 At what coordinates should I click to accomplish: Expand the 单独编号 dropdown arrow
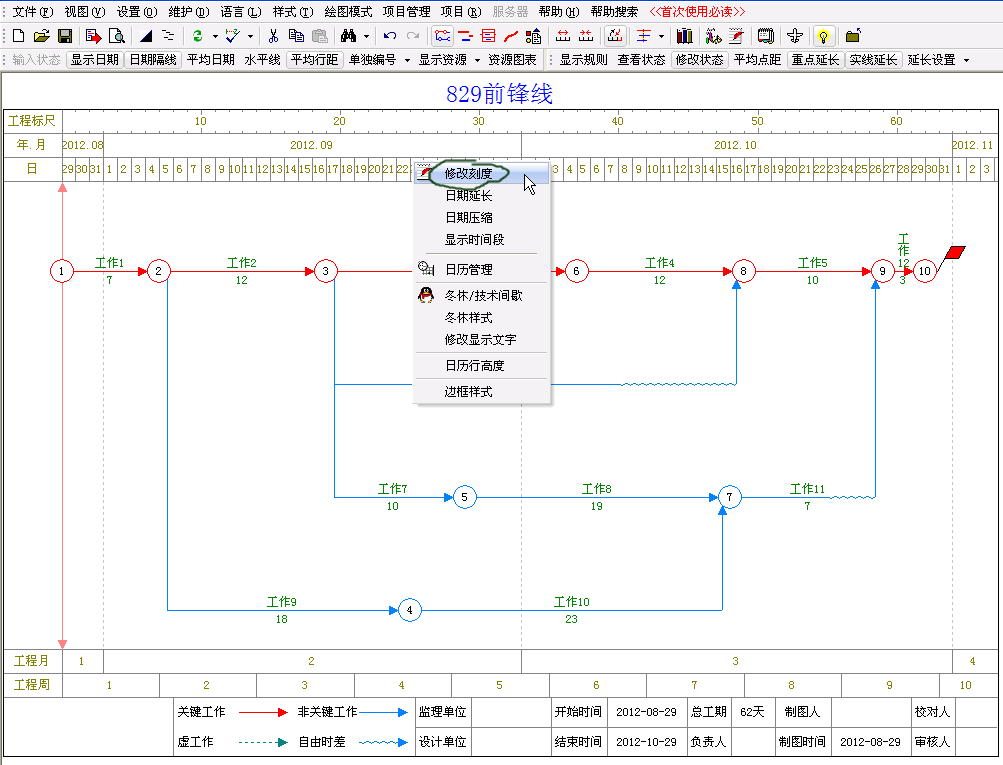(x=407, y=60)
